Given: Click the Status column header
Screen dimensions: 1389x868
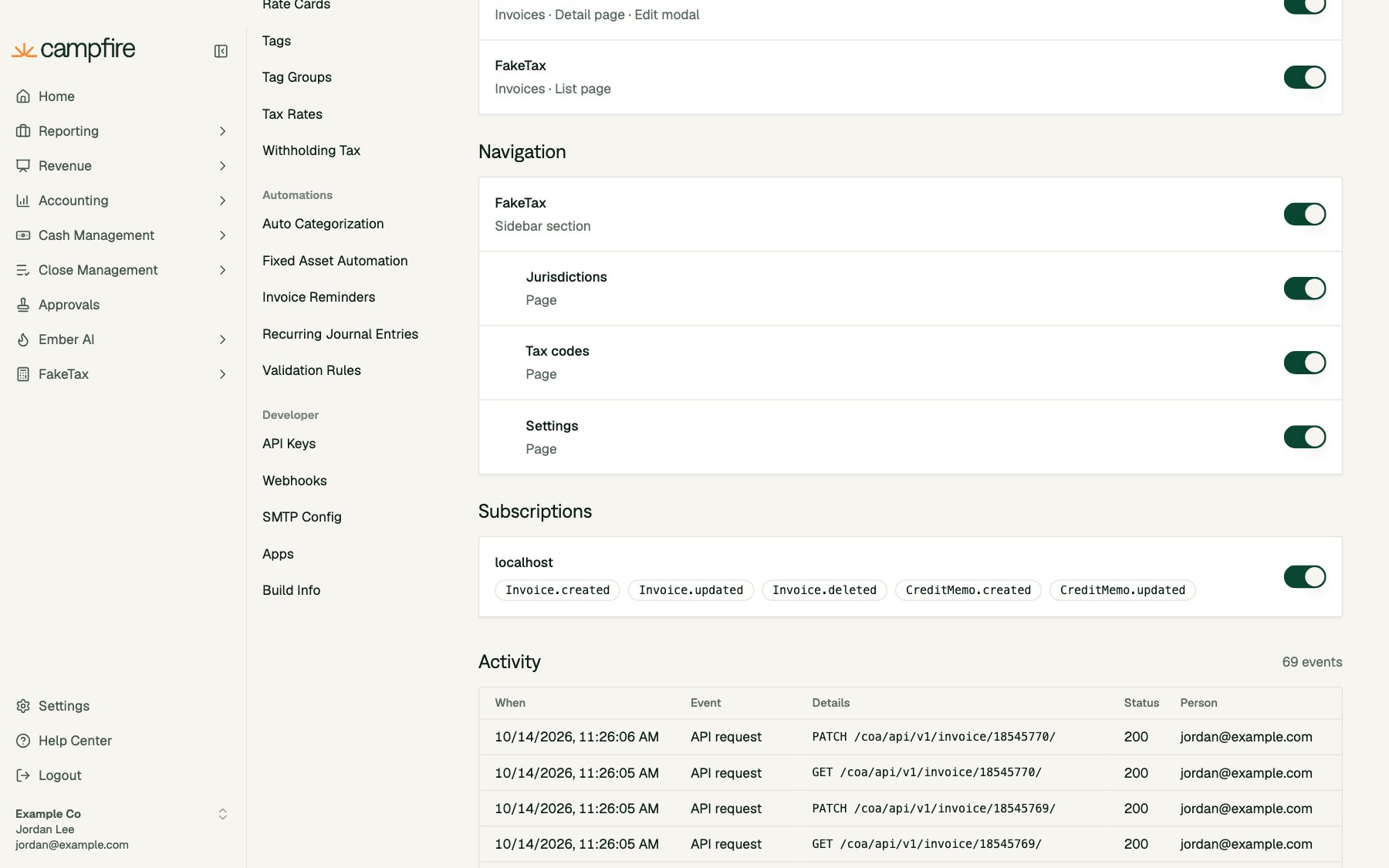Looking at the screenshot, I should 1141,703.
